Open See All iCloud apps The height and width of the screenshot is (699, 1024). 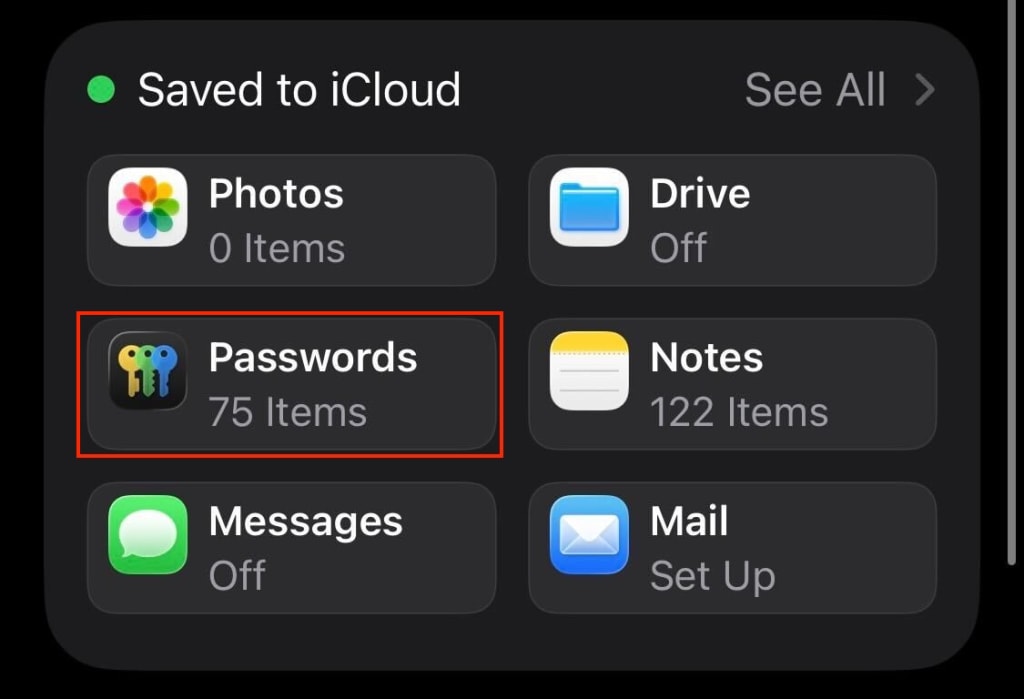815,89
